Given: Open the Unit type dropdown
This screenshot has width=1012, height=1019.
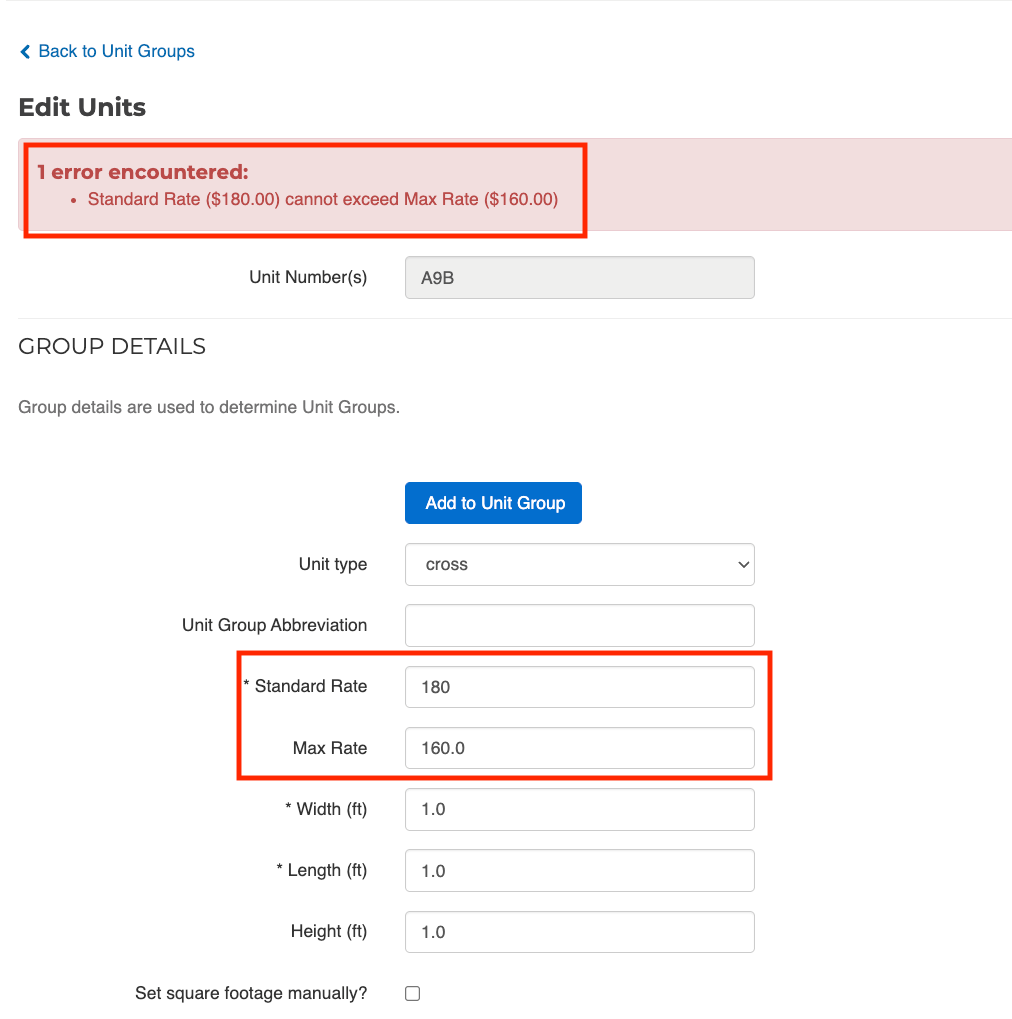Looking at the screenshot, I should (579, 564).
